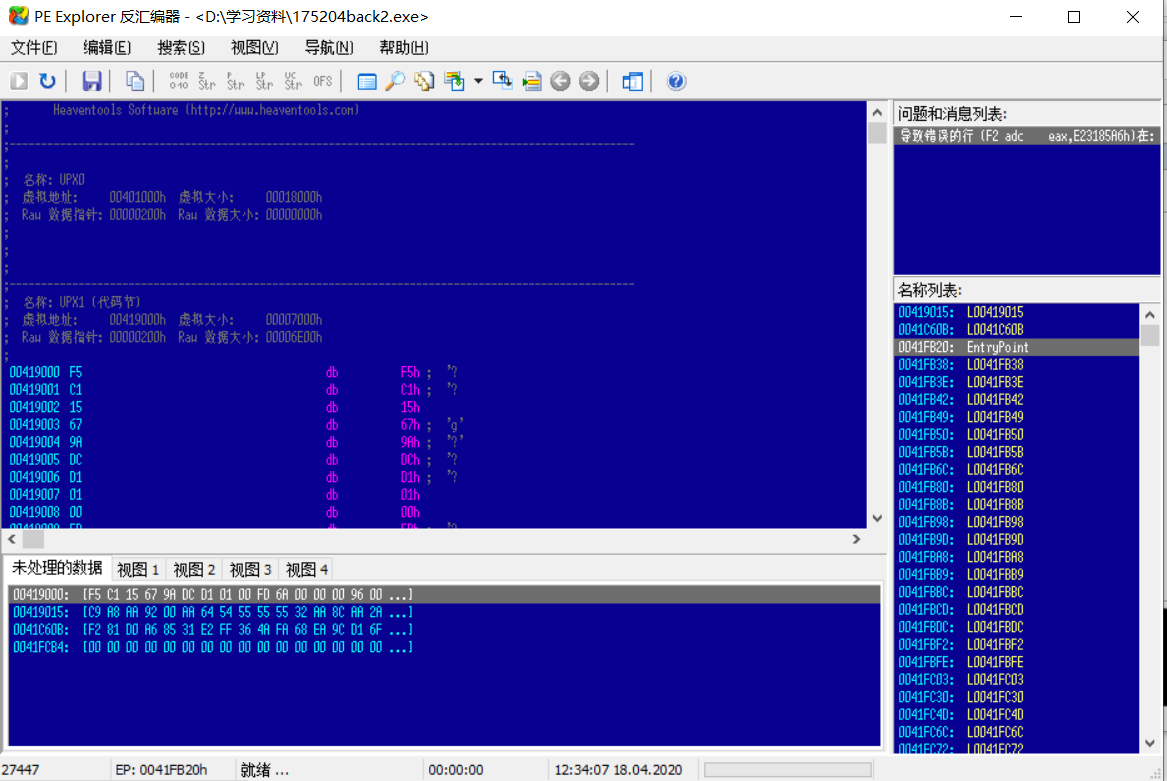Click the blue refresh arrow icon
1167x781 pixels.
coord(48,81)
